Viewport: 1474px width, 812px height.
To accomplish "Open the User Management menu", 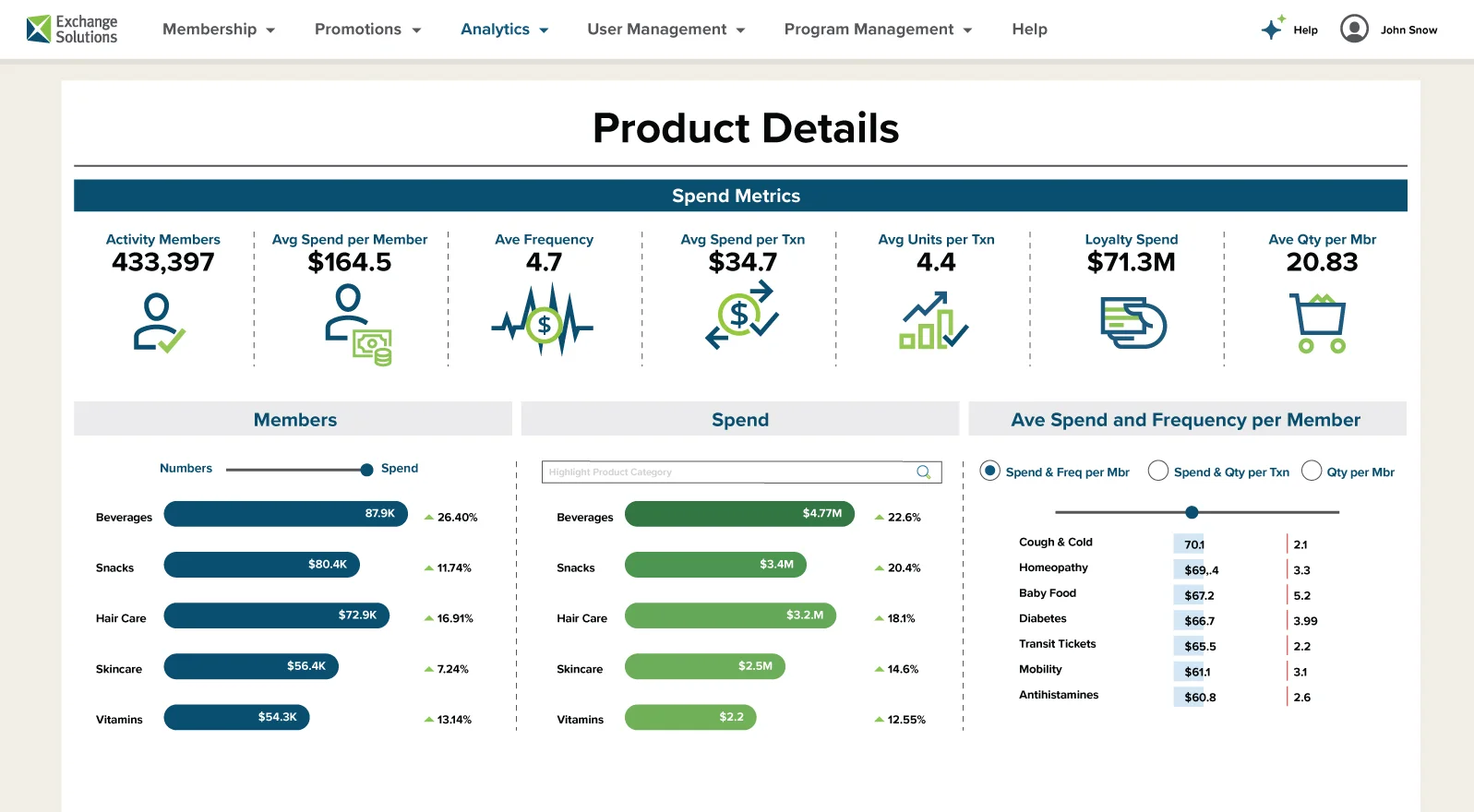I will tap(665, 30).
